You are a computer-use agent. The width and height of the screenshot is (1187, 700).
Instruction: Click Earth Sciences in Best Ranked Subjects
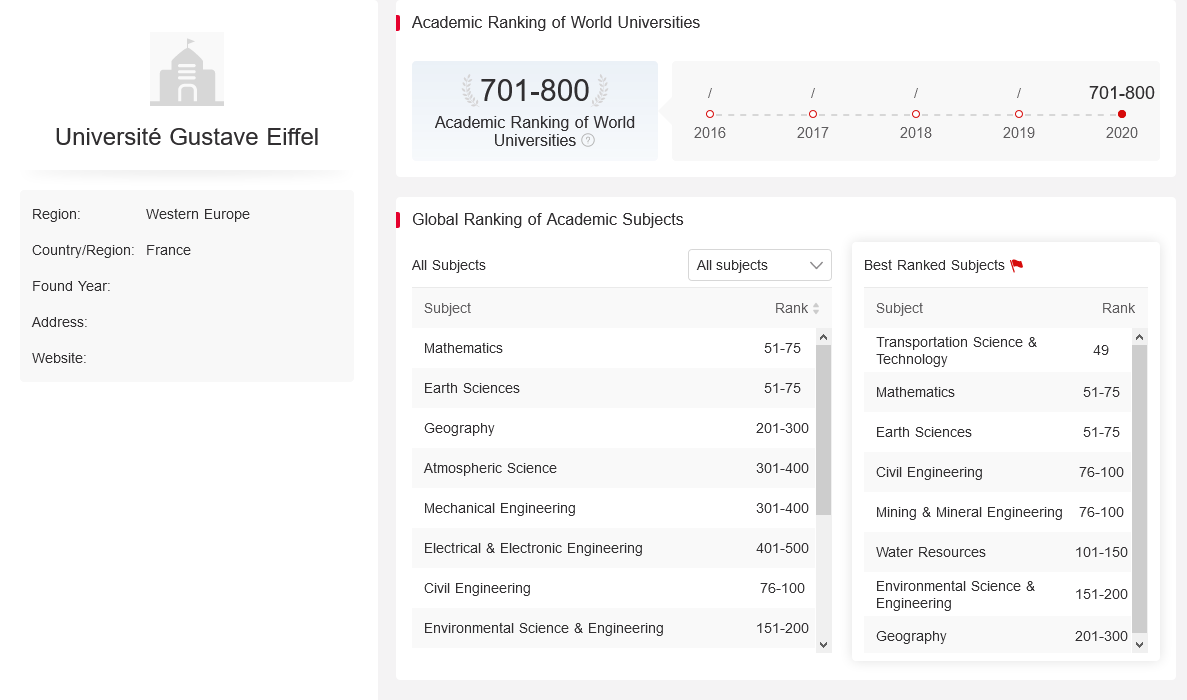pos(924,432)
